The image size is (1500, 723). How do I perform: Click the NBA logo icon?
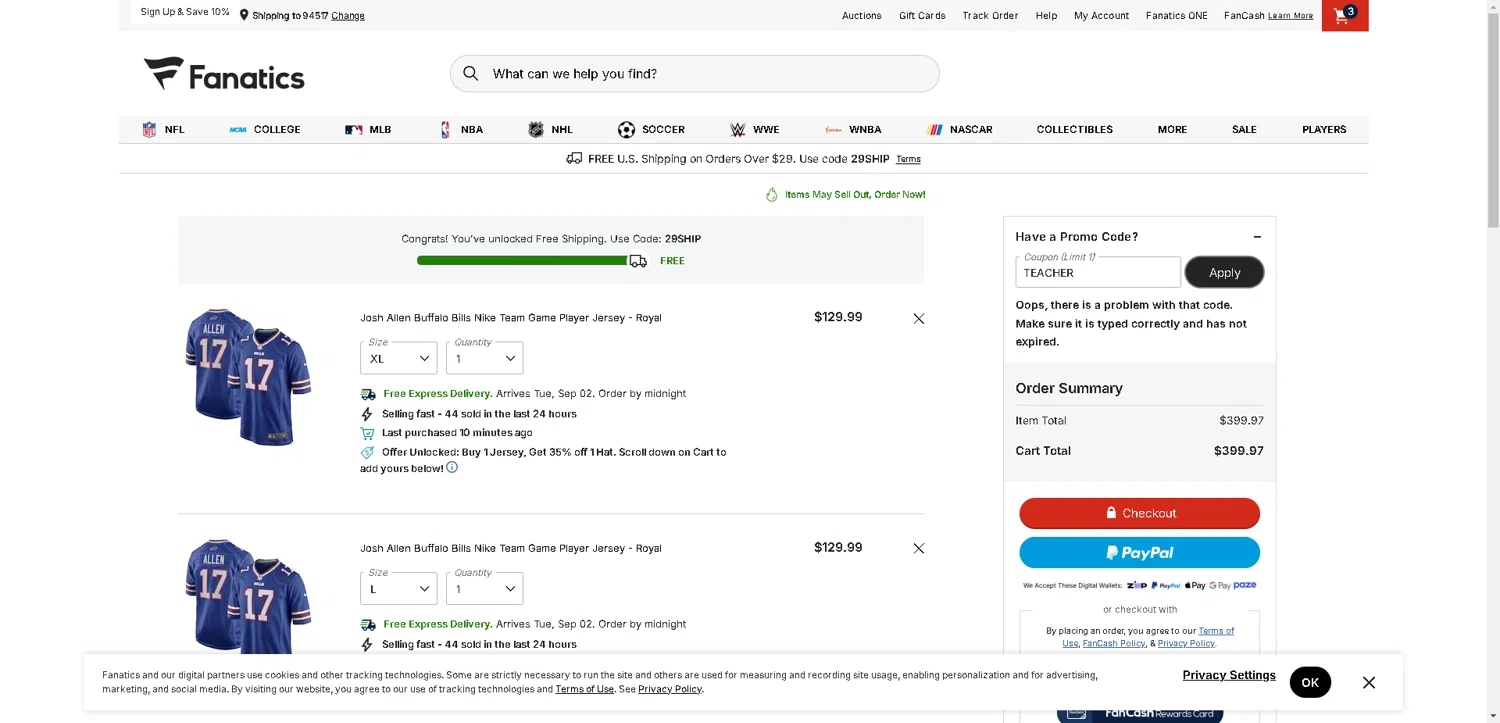(445, 129)
